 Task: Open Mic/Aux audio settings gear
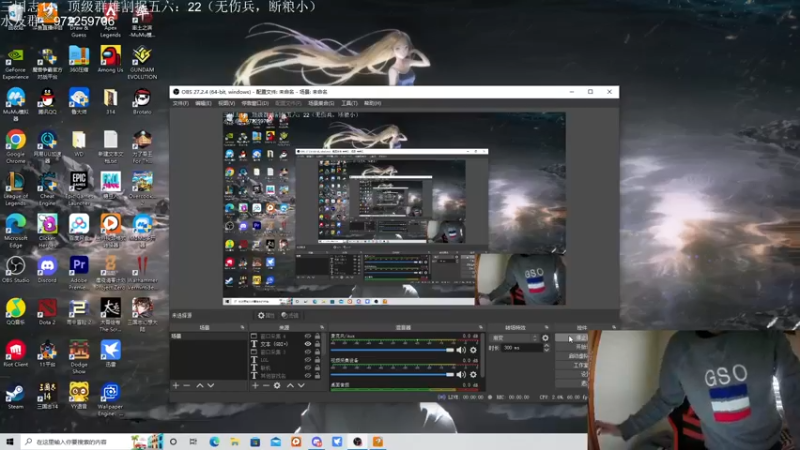473,350
